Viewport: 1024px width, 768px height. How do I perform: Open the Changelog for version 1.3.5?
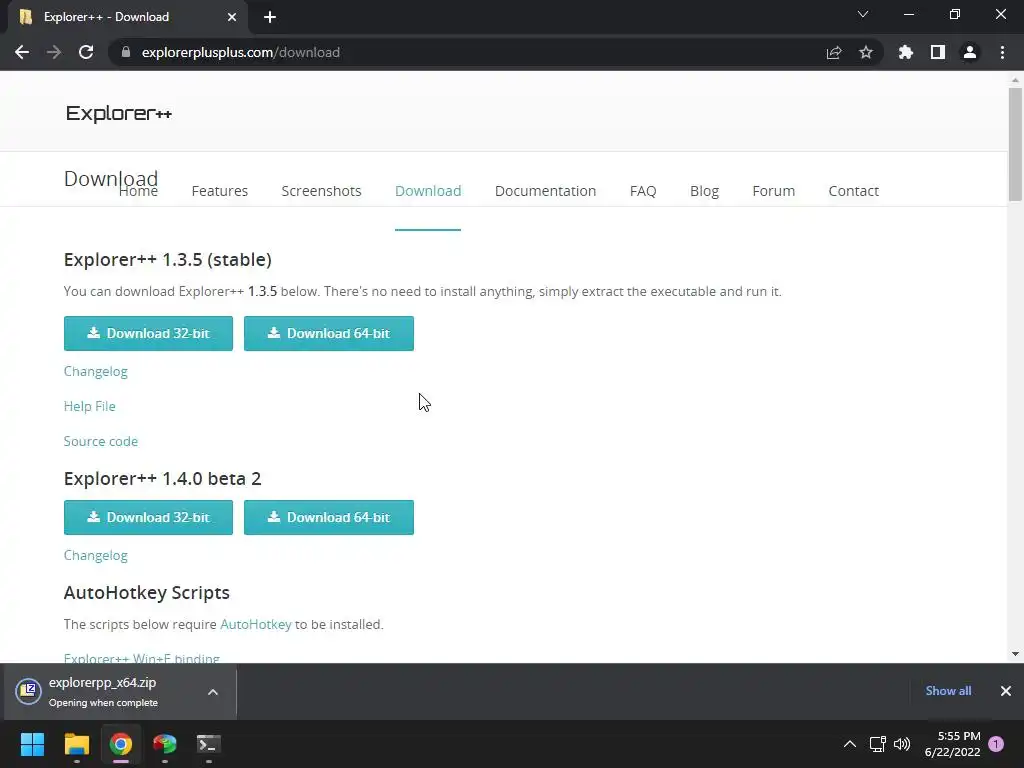[95, 371]
